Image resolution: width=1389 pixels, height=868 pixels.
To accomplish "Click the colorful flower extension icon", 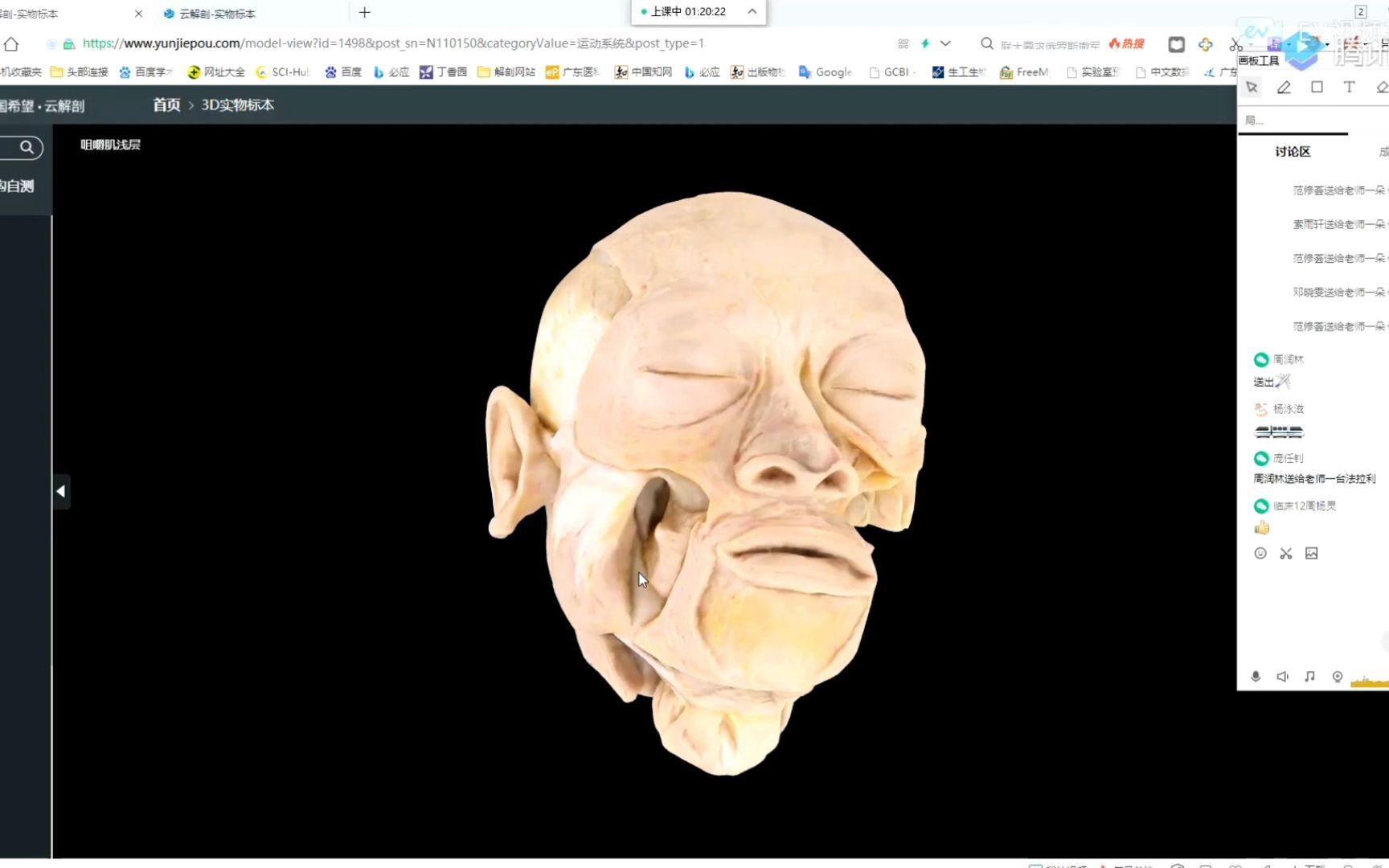I will tap(1205, 44).
